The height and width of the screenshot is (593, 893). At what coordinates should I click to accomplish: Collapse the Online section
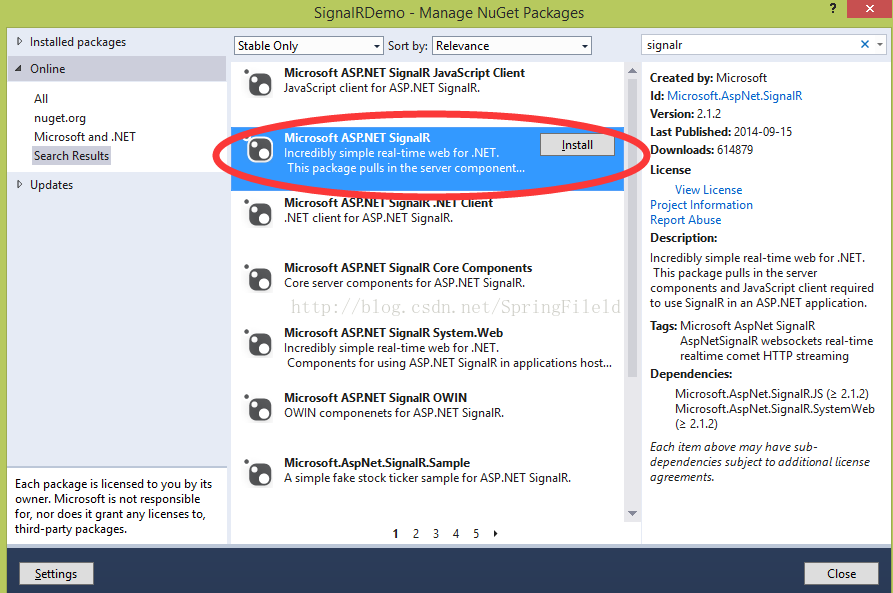(x=19, y=68)
